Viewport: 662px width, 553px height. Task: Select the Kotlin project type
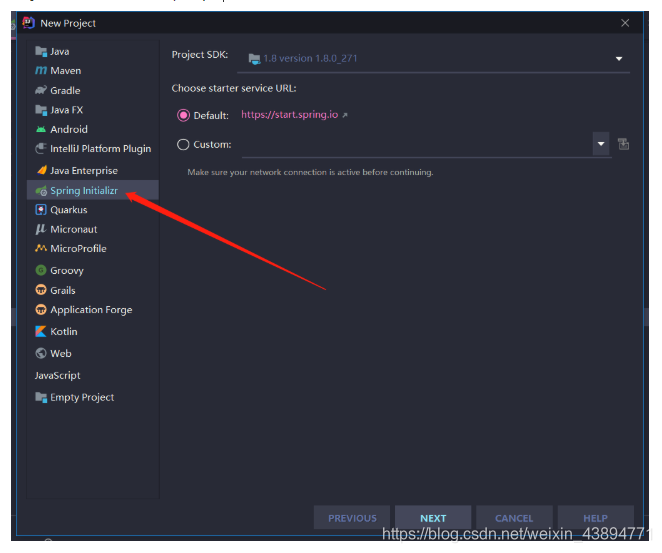pyautogui.click(x=92, y=331)
